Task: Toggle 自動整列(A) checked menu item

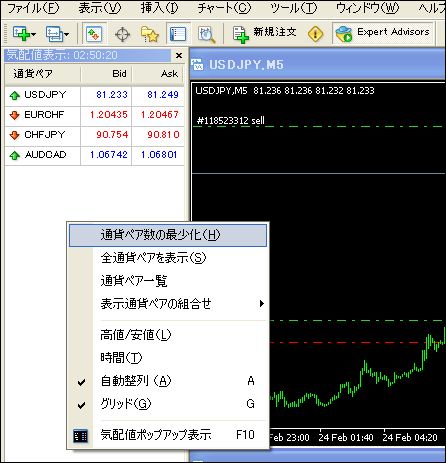Action: point(168,381)
